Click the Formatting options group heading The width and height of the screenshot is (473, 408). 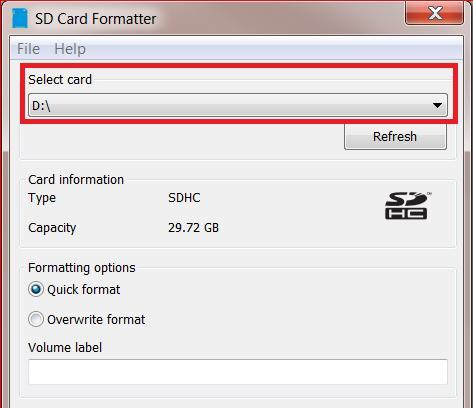click(x=82, y=268)
